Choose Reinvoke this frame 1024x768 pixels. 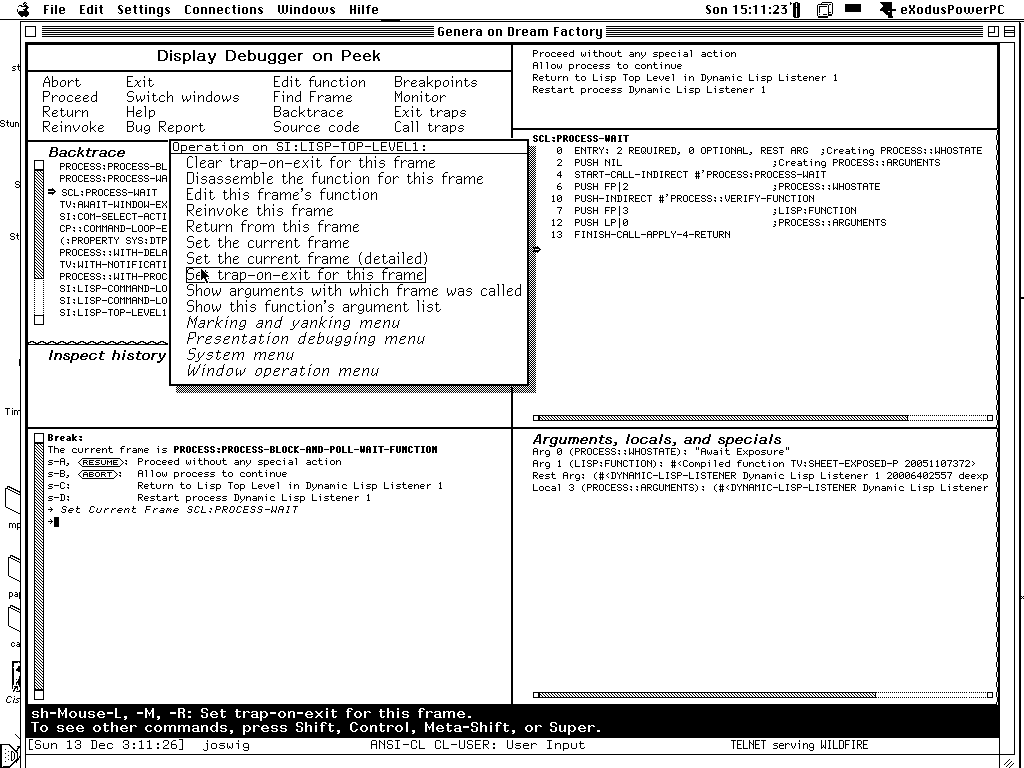click(x=260, y=211)
